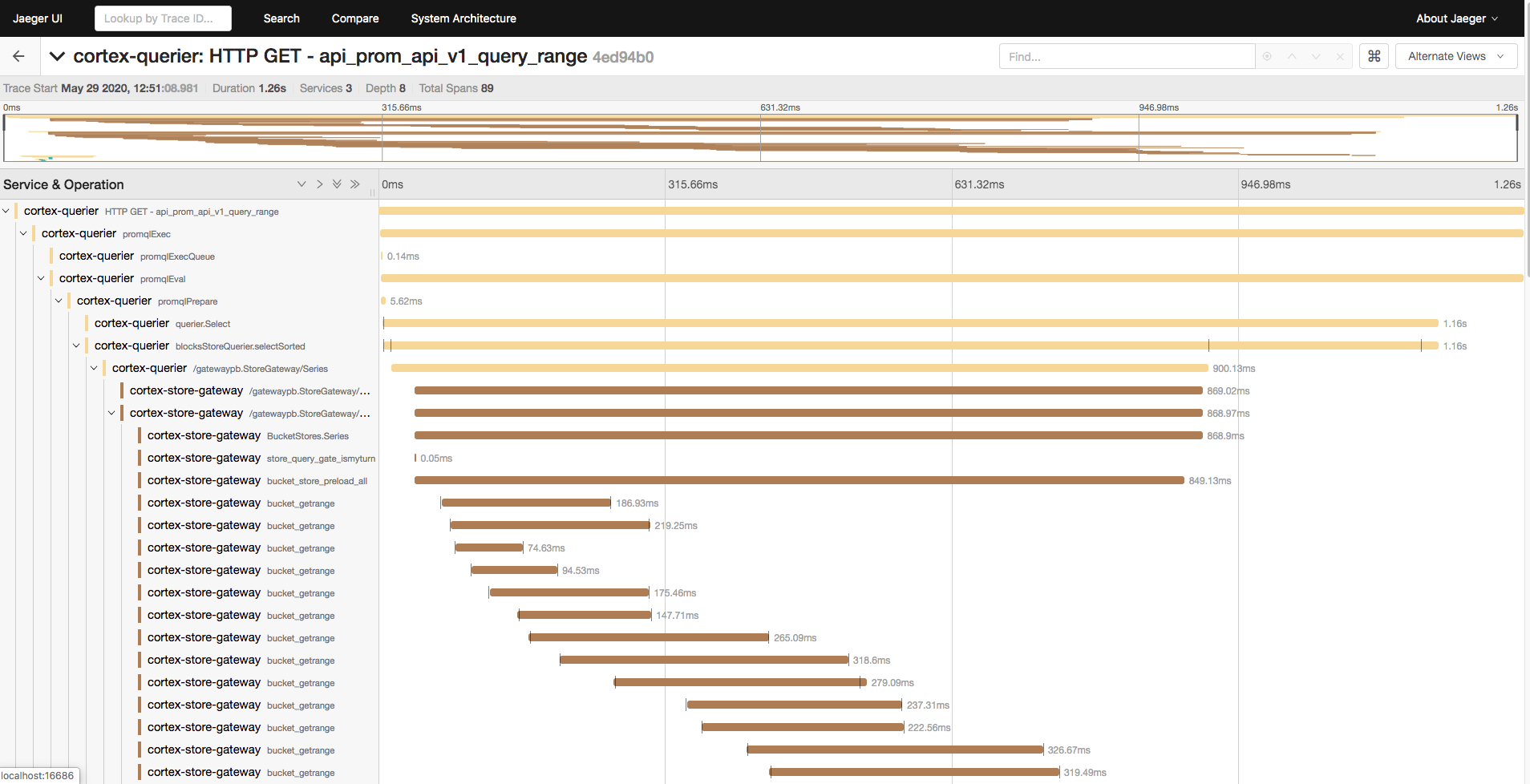Viewport: 1530px width, 784px height.
Task: Click the column resize divider beside Service & Operation
Action: point(373,192)
